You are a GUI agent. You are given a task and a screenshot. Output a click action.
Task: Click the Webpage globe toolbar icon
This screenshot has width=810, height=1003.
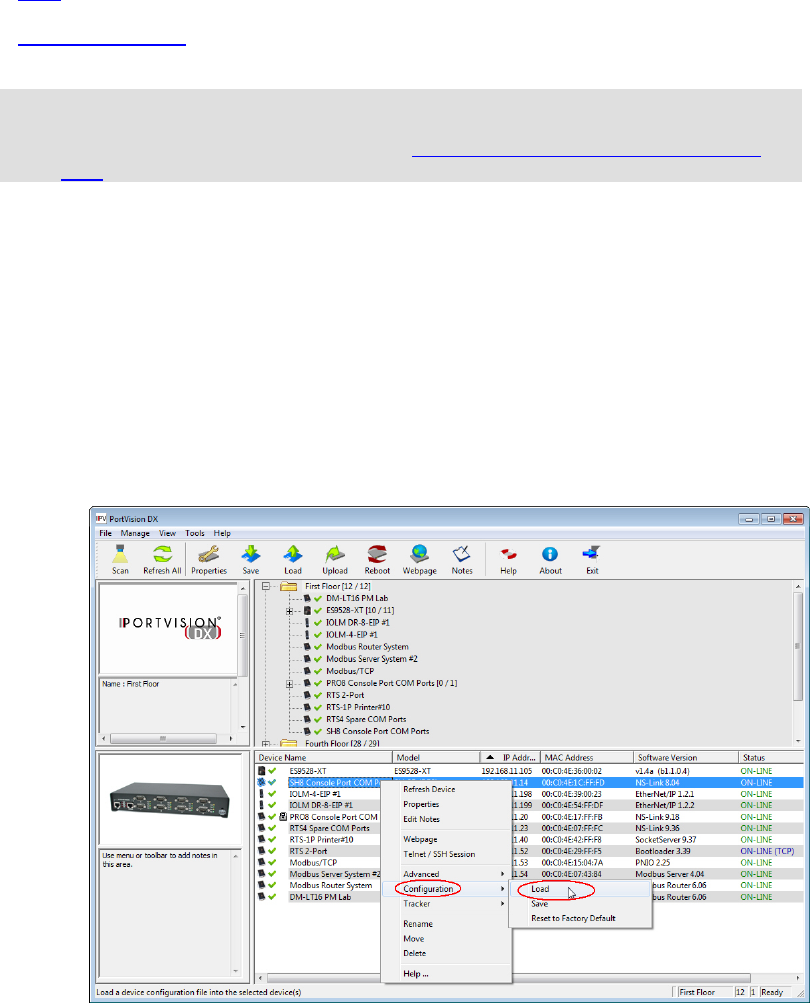420,559
